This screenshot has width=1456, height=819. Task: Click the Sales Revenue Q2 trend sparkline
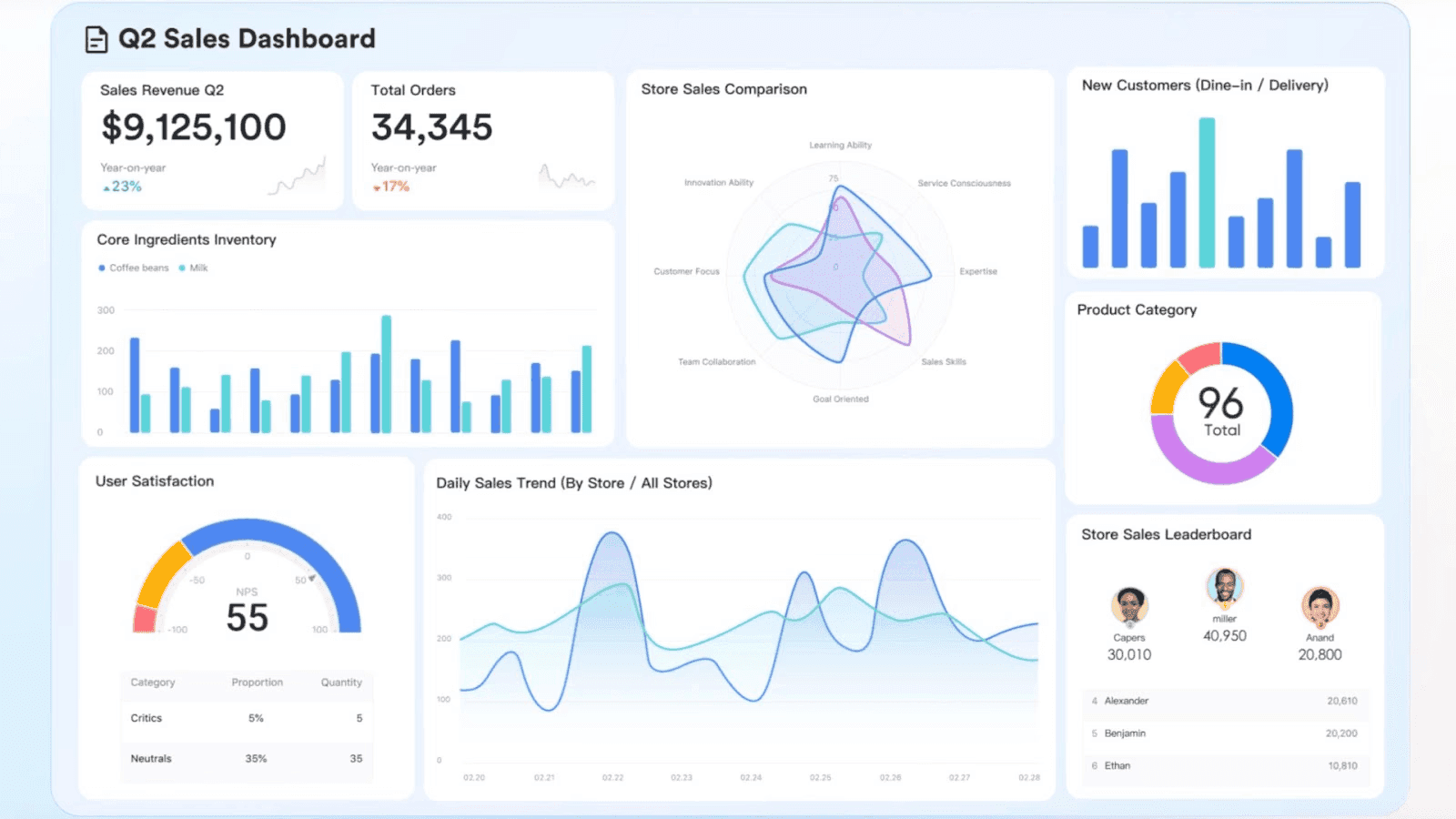[x=296, y=178]
